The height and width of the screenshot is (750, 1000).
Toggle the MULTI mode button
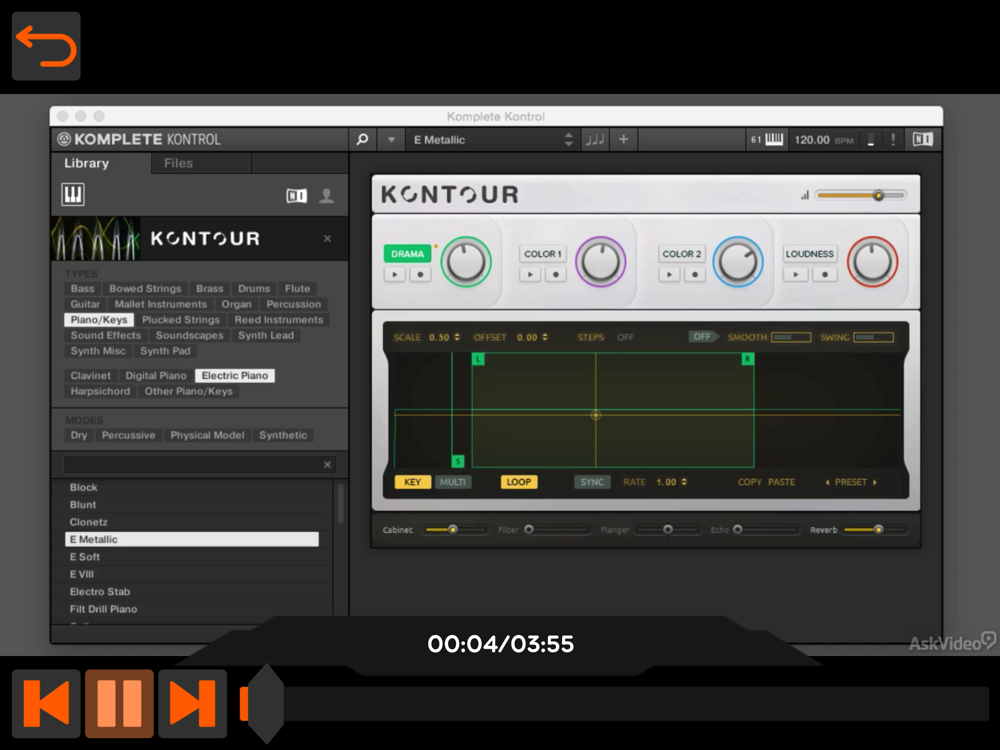[453, 482]
